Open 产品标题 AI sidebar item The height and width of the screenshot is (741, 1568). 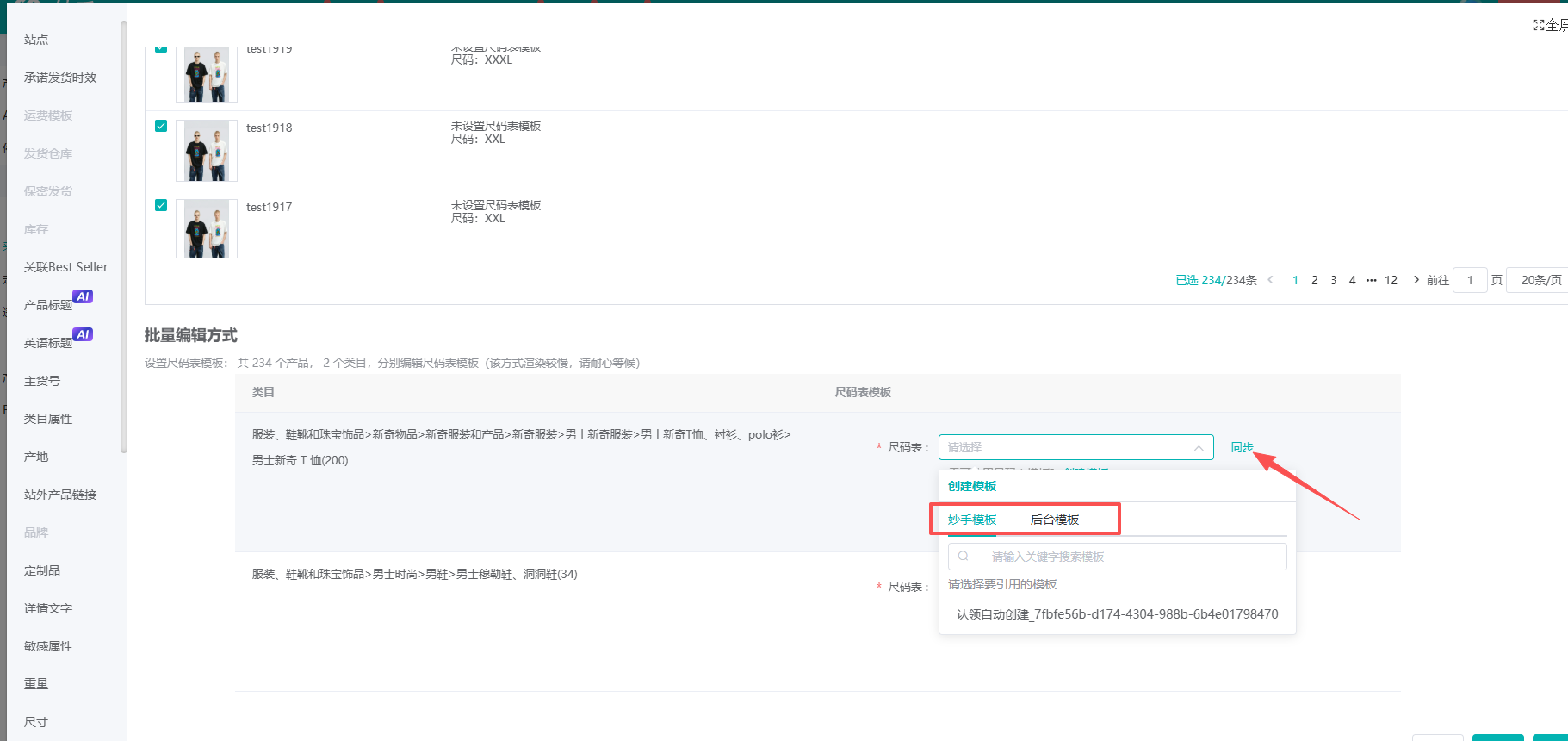(48, 305)
